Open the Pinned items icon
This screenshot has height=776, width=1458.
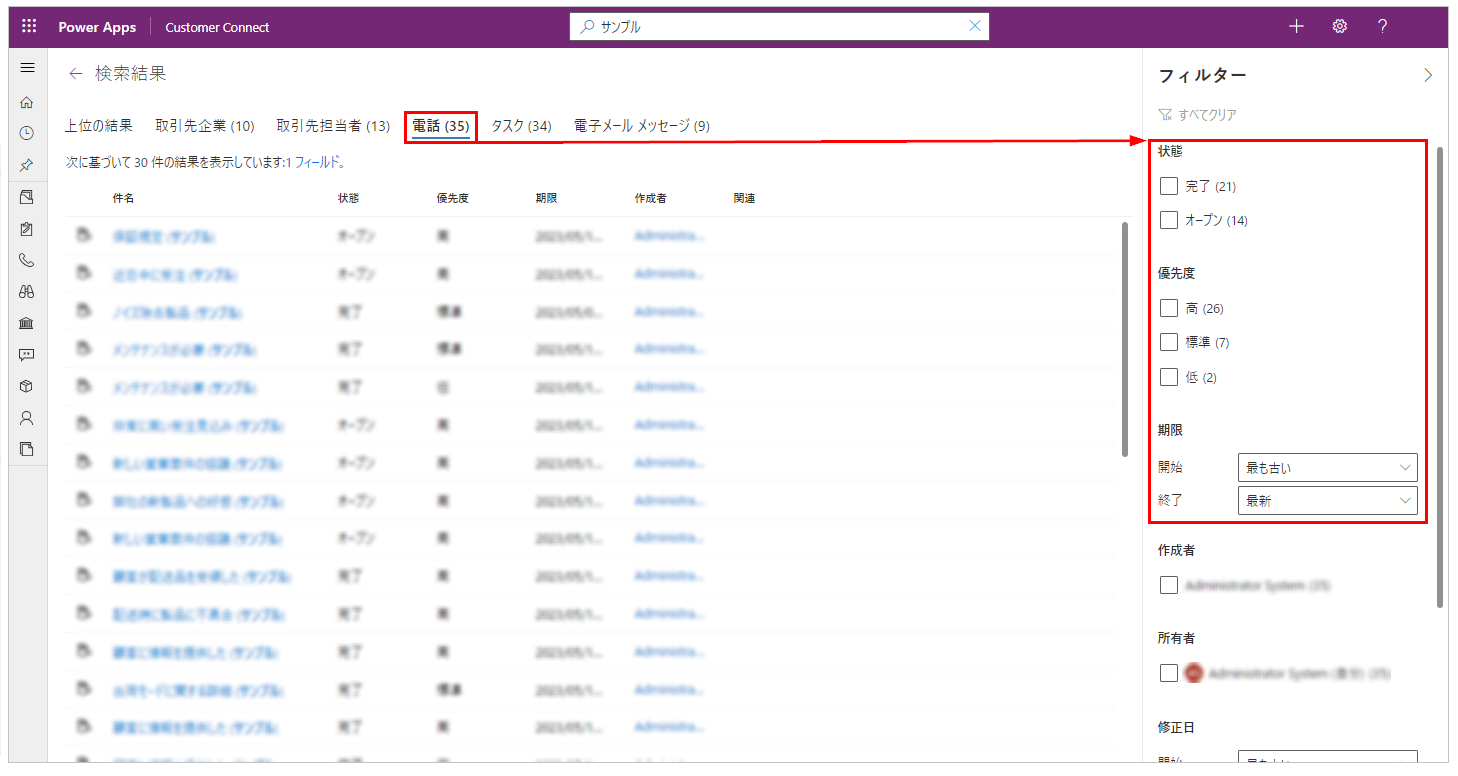tap(27, 165)
